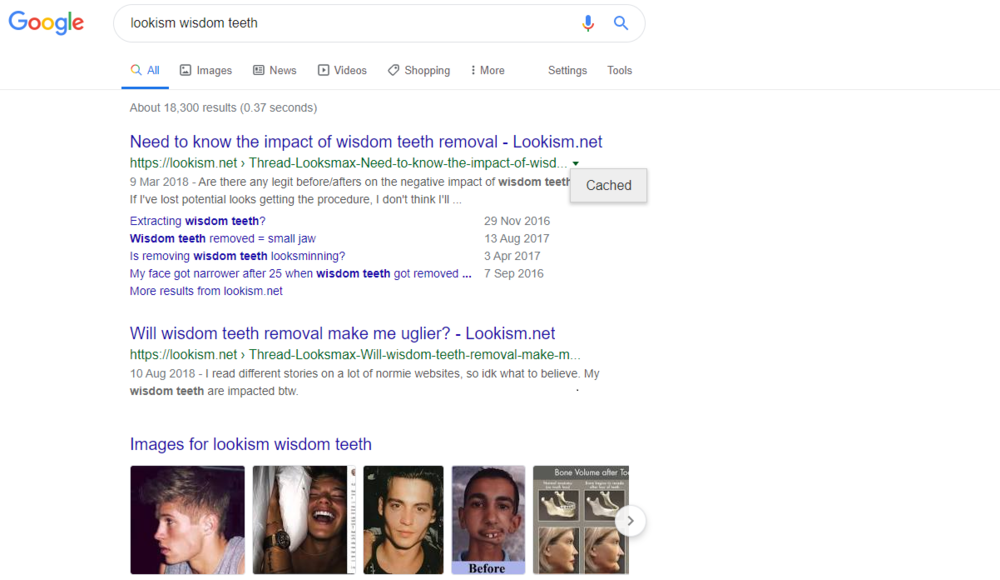Click the dropdown arrow beside the first result URL
The width and height of the screenshot is (1000, 580).
(575, 164)
